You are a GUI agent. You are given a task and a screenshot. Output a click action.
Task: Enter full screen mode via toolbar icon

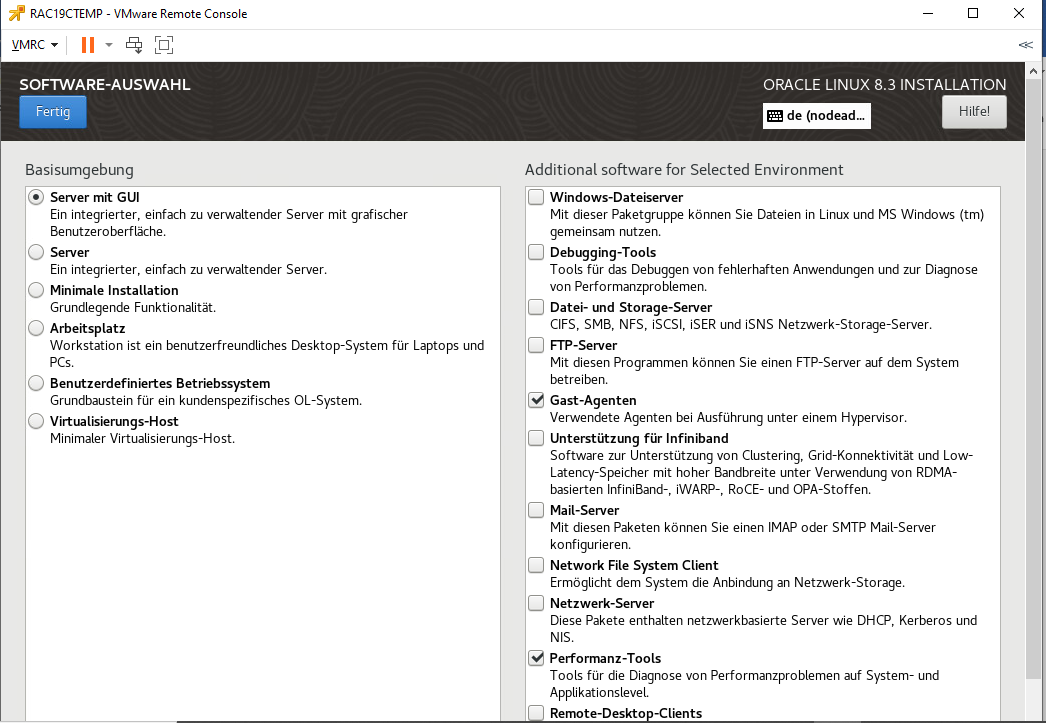point(164,45)
